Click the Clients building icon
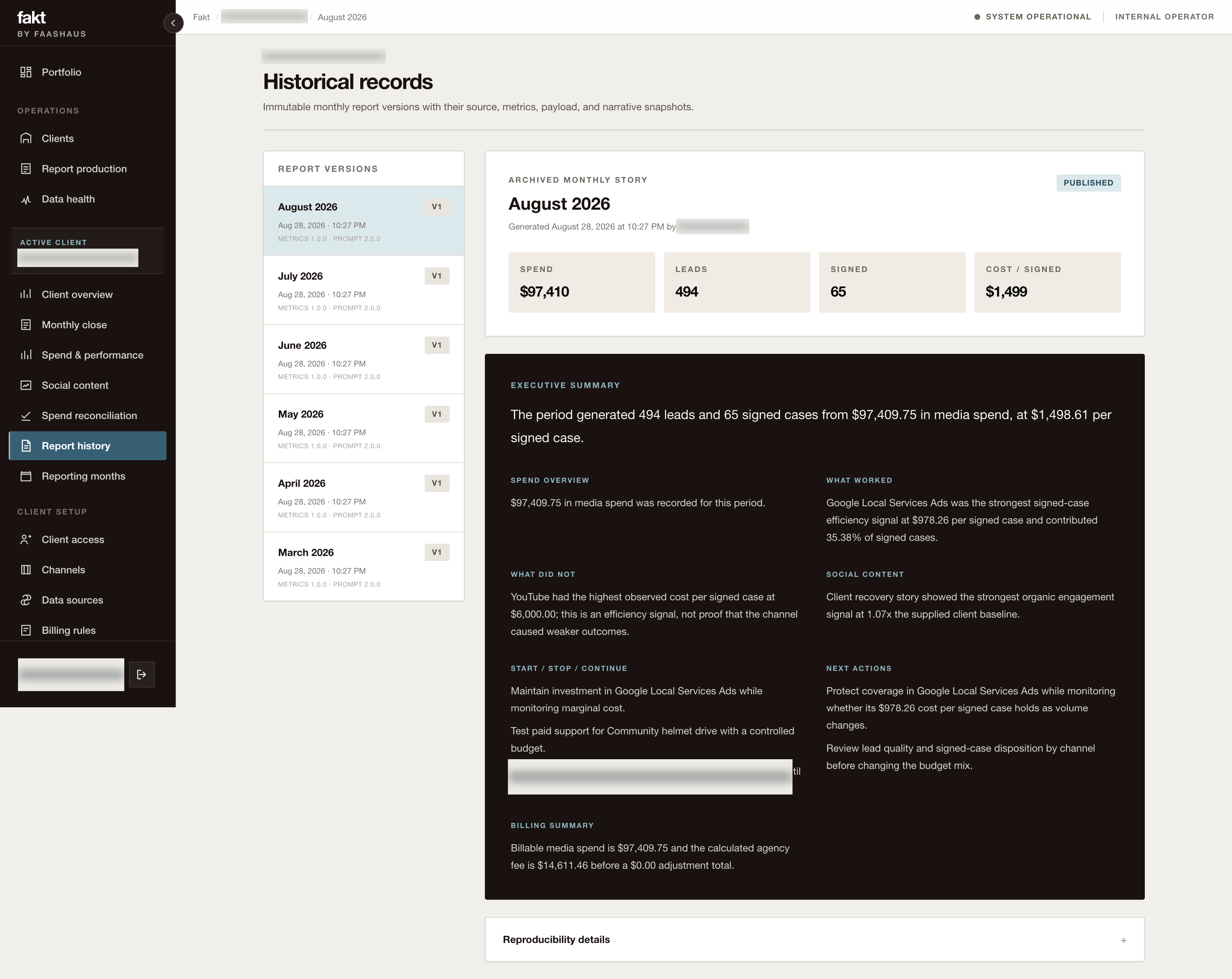1232x979 pixels. point(26,138)
